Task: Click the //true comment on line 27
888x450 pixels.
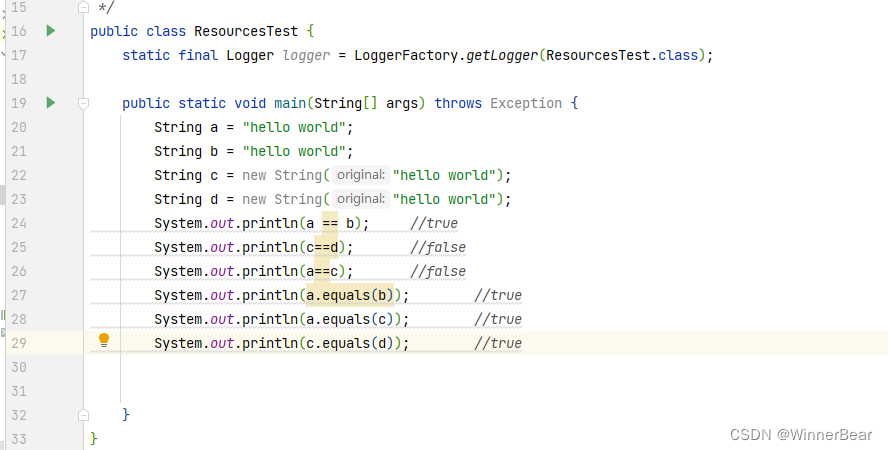Action: pos(498,295)
